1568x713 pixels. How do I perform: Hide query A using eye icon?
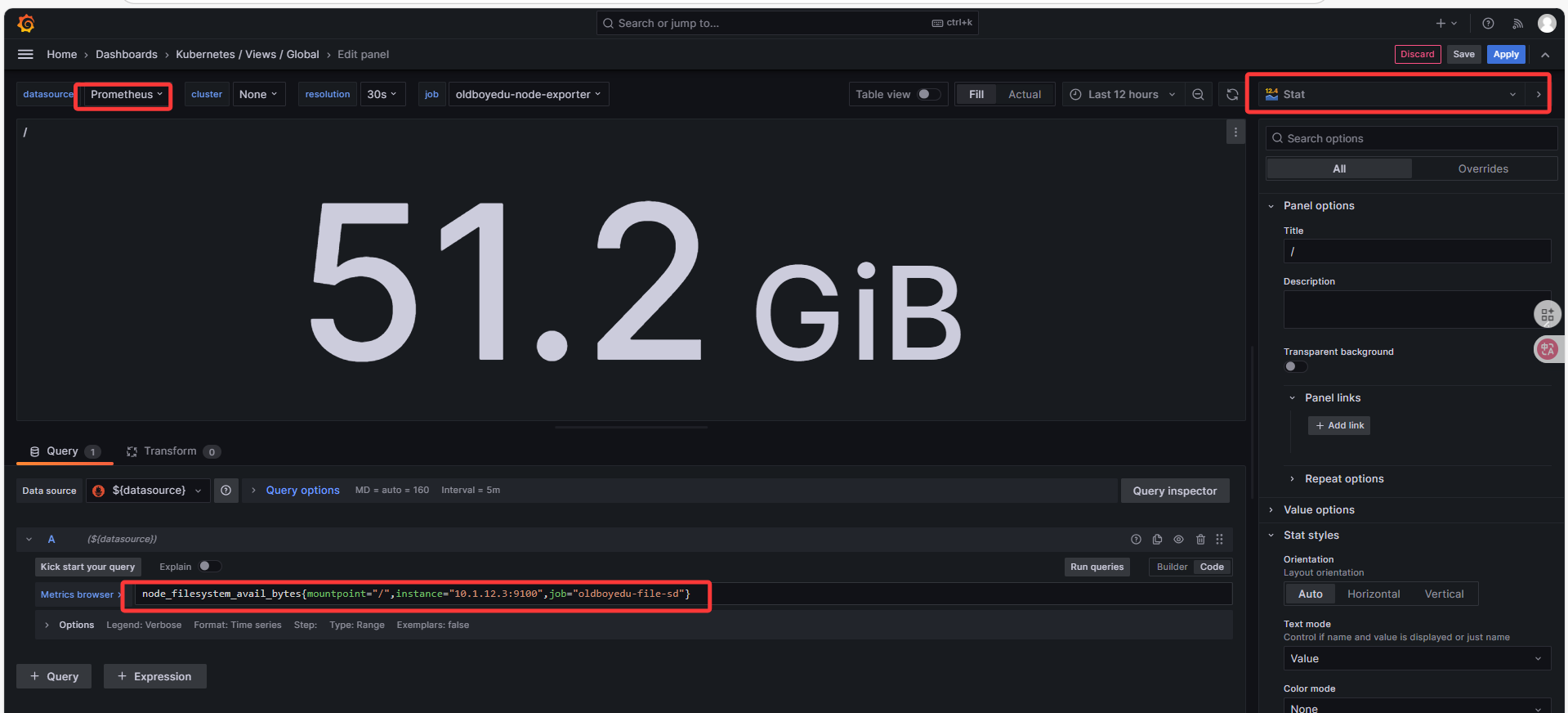click(x=1178, y=540)
